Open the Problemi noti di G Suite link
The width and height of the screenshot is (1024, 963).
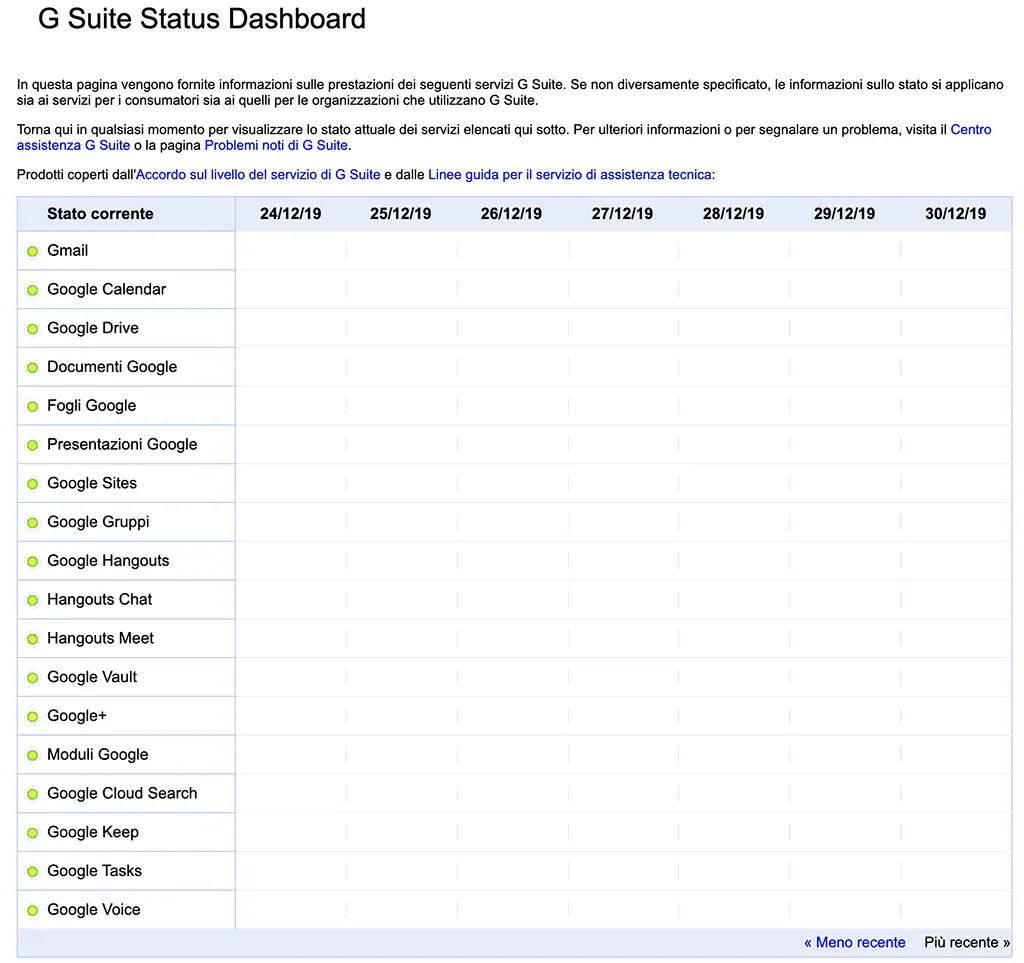pos(276,145)
